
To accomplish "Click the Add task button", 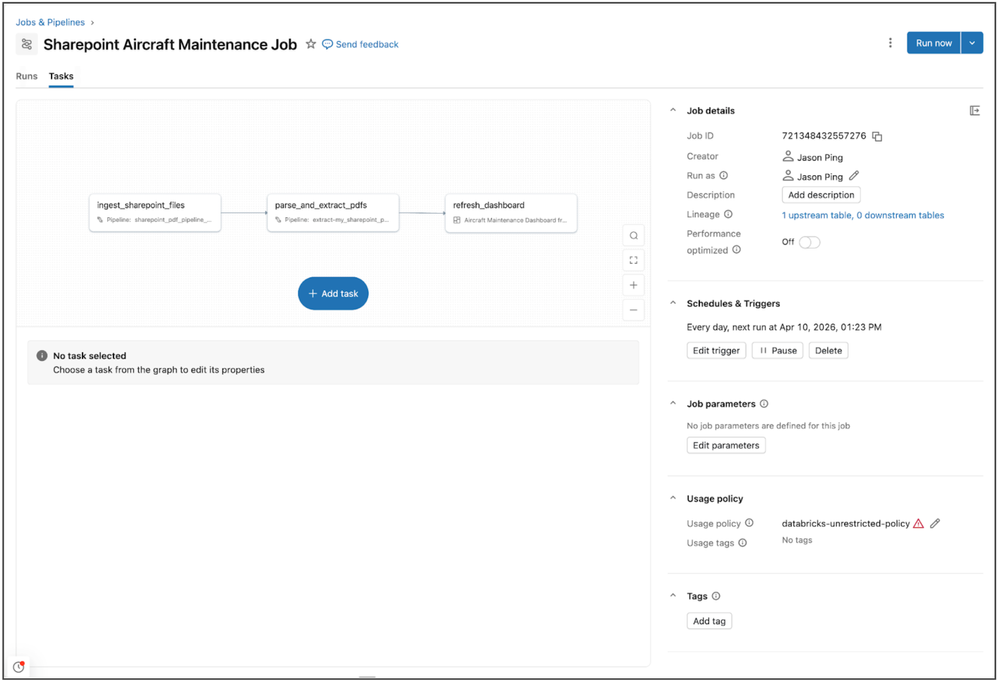I will click(x=333, y=293).
